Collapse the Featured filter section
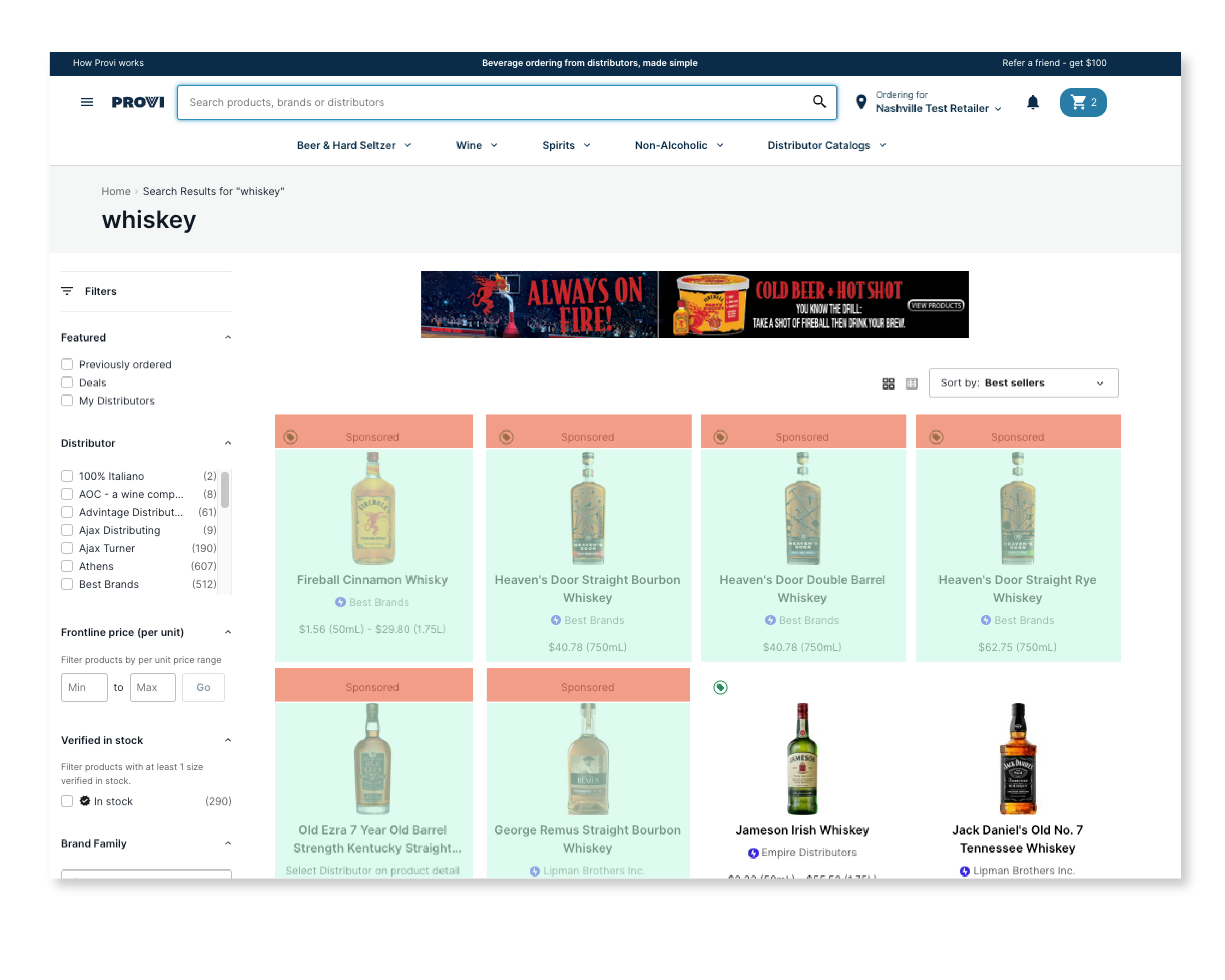Image resolution: width=1225 pixels, height=980 pixels. click(228, 337)
